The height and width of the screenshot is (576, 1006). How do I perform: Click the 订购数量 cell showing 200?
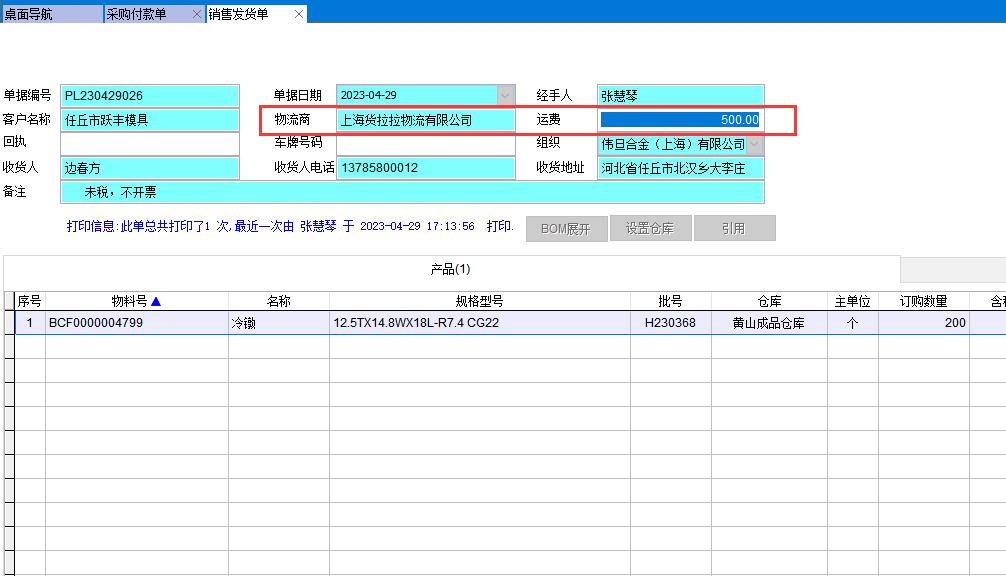pos(923,323)
